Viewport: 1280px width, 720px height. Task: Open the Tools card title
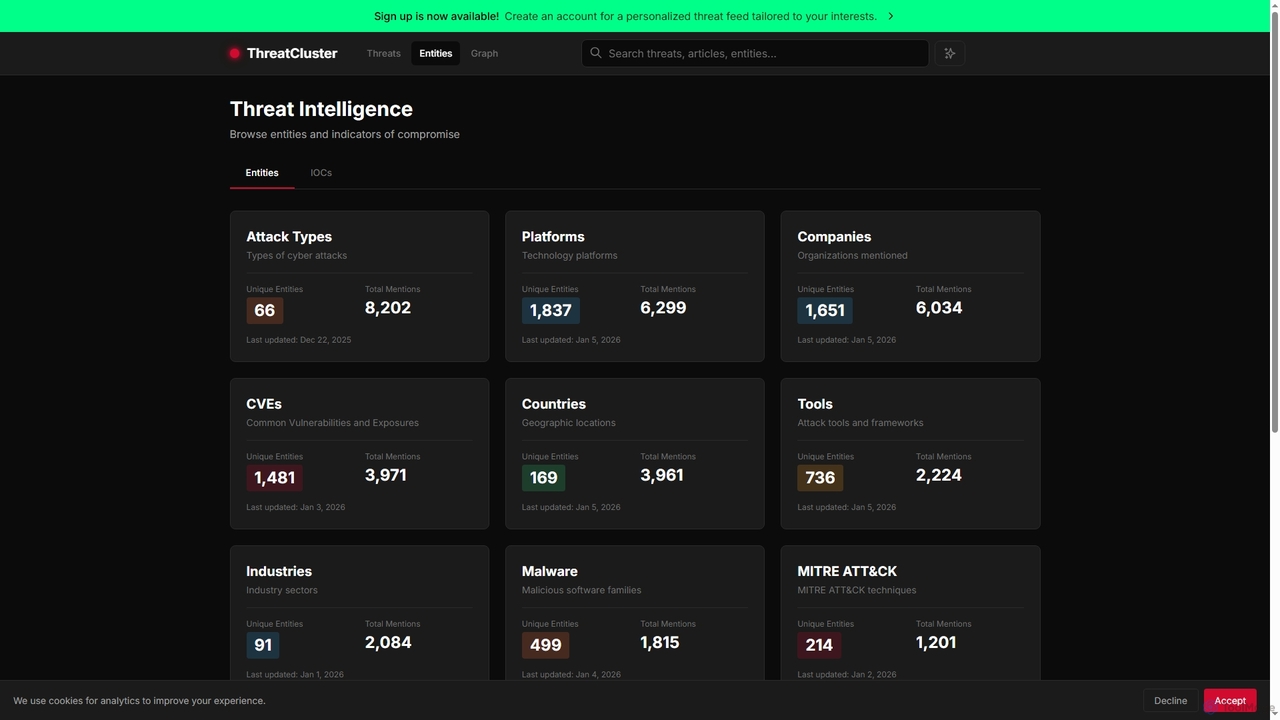click(815, 404)
